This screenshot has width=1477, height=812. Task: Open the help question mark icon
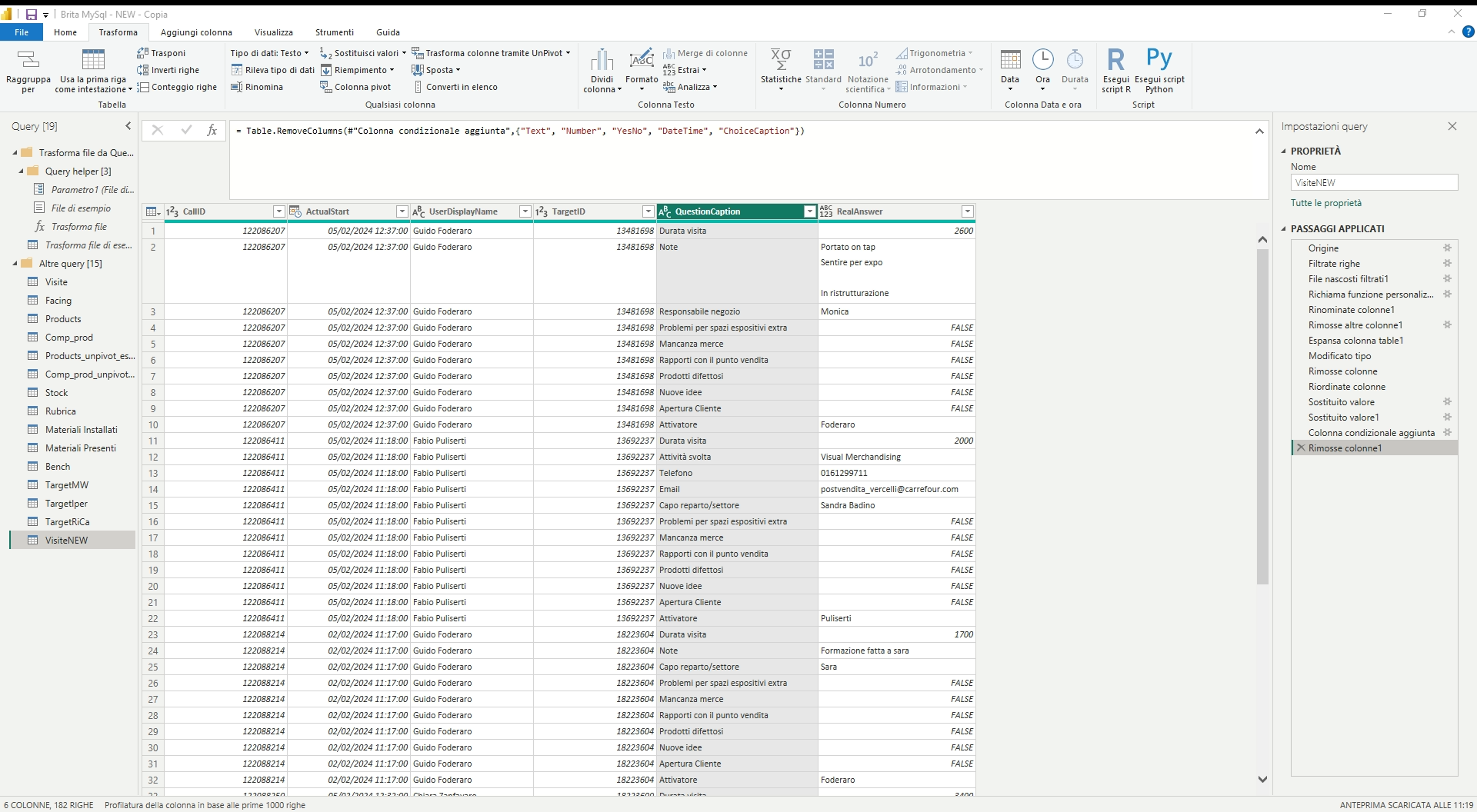1468,32
